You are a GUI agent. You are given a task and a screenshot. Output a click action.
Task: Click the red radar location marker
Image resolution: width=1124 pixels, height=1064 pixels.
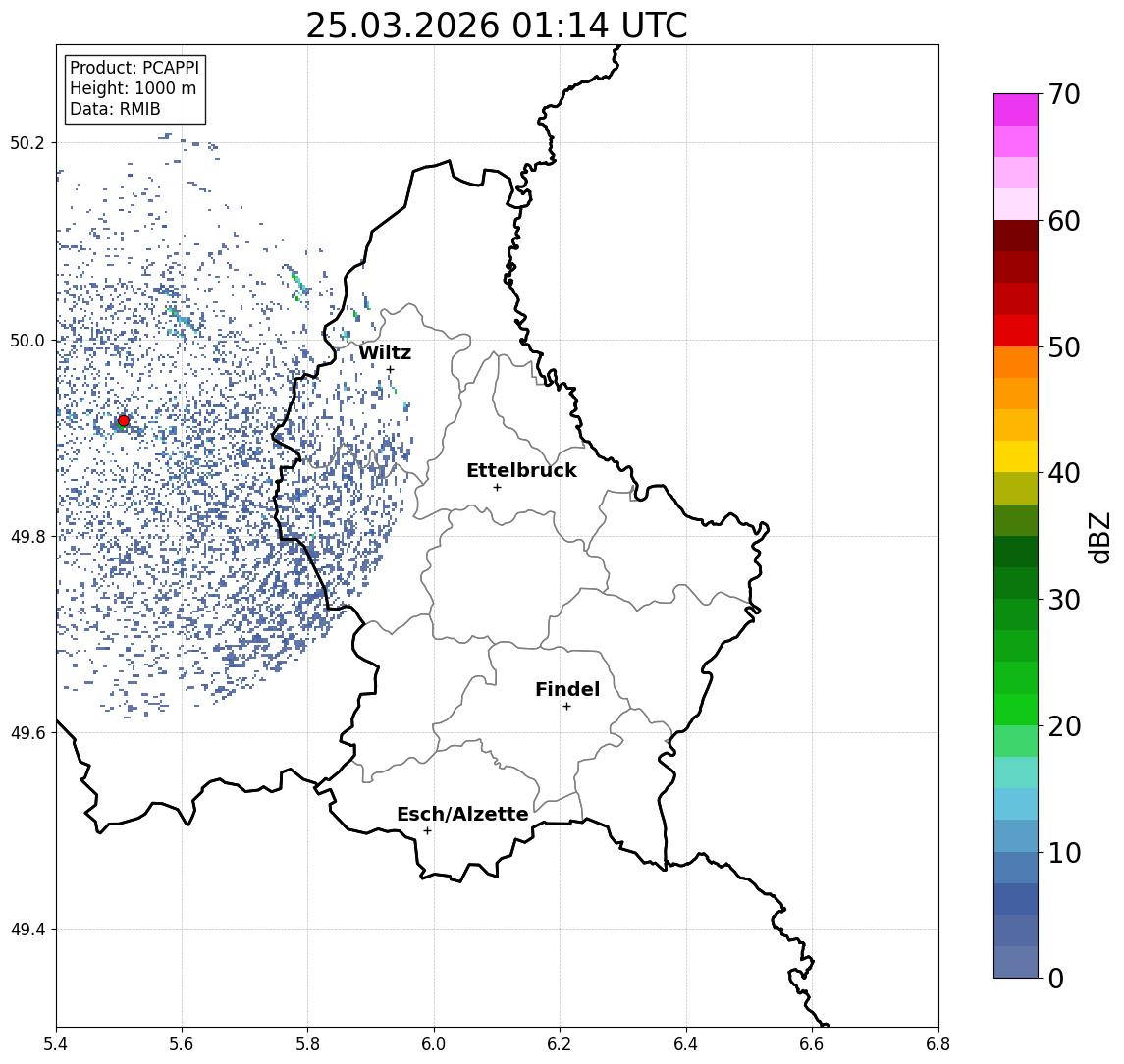(124, 421)
